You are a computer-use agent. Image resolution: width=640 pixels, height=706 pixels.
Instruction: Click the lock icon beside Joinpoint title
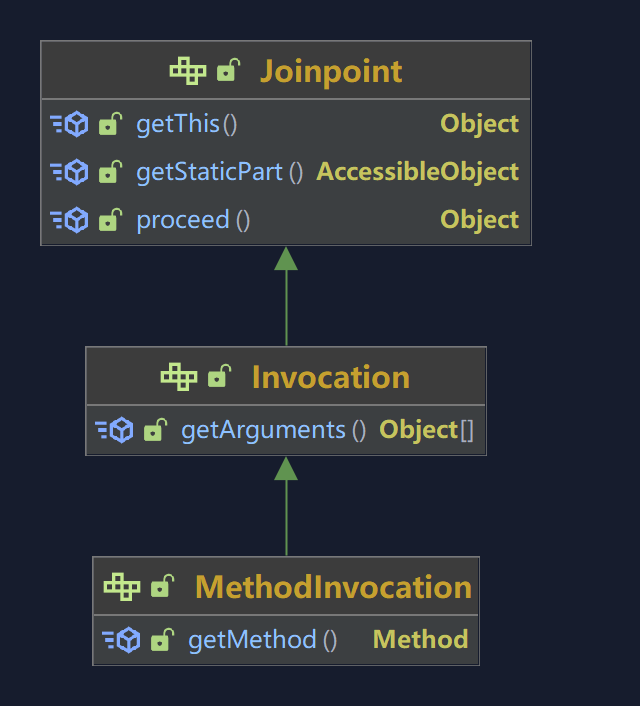tap(229, 71)
